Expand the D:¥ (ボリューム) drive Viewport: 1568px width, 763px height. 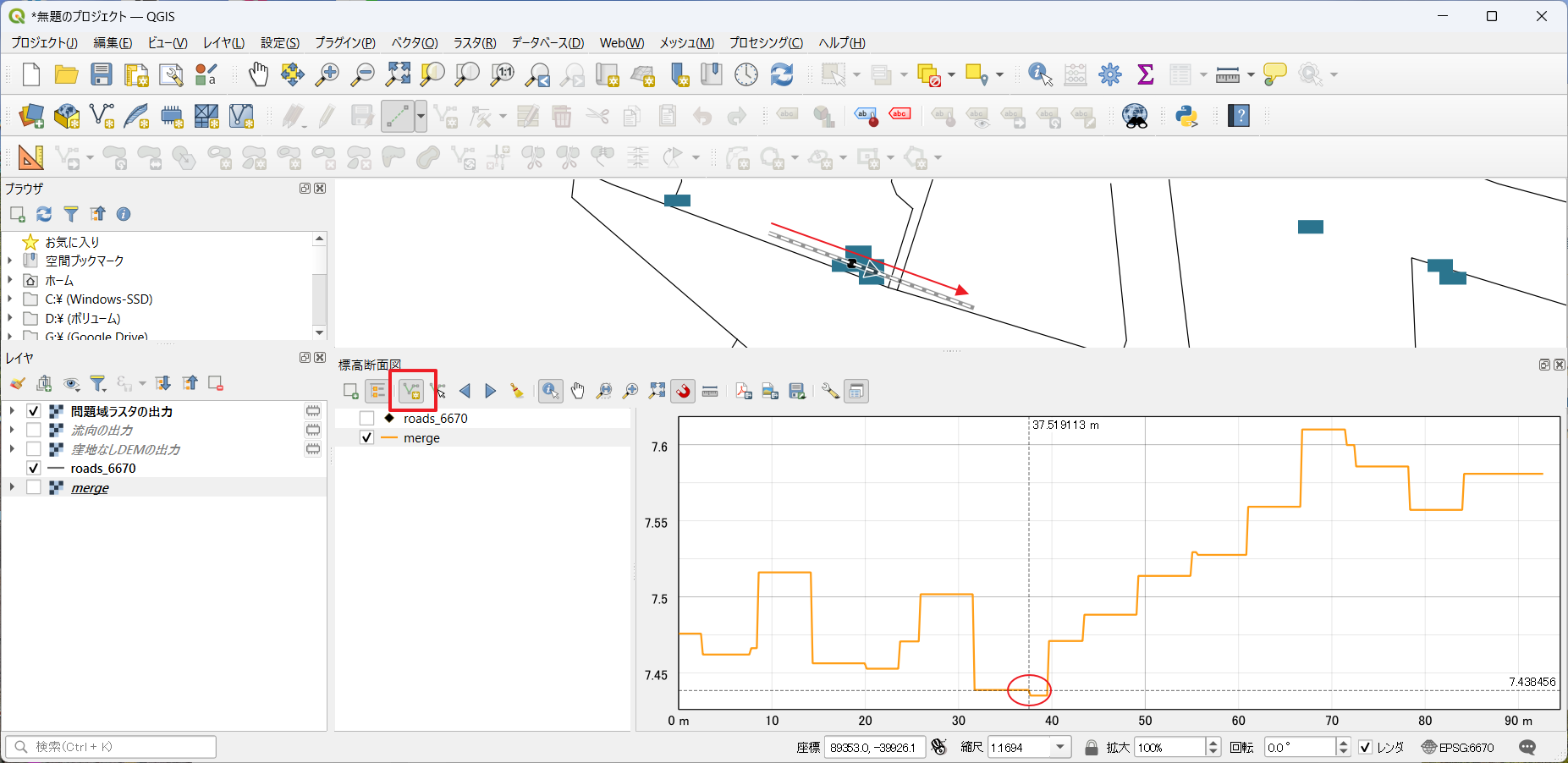click(x=10, y=318)
